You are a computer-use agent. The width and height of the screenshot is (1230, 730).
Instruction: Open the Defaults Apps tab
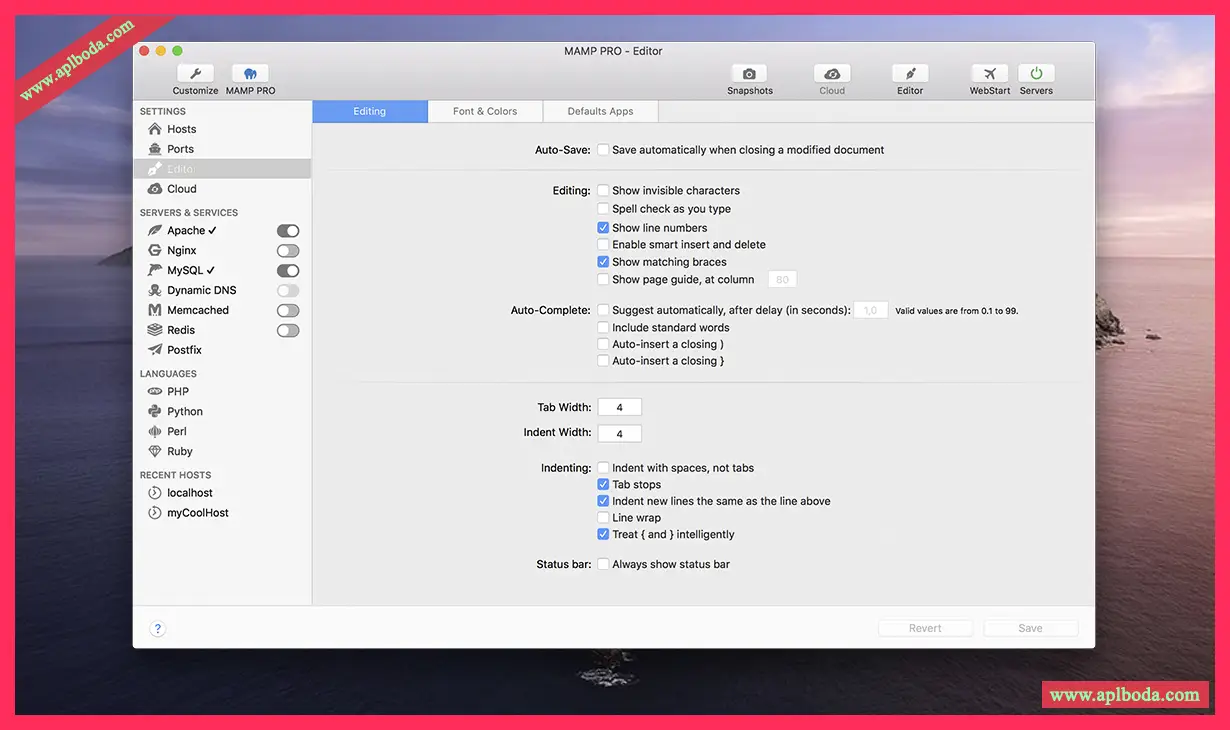point(600,111)
